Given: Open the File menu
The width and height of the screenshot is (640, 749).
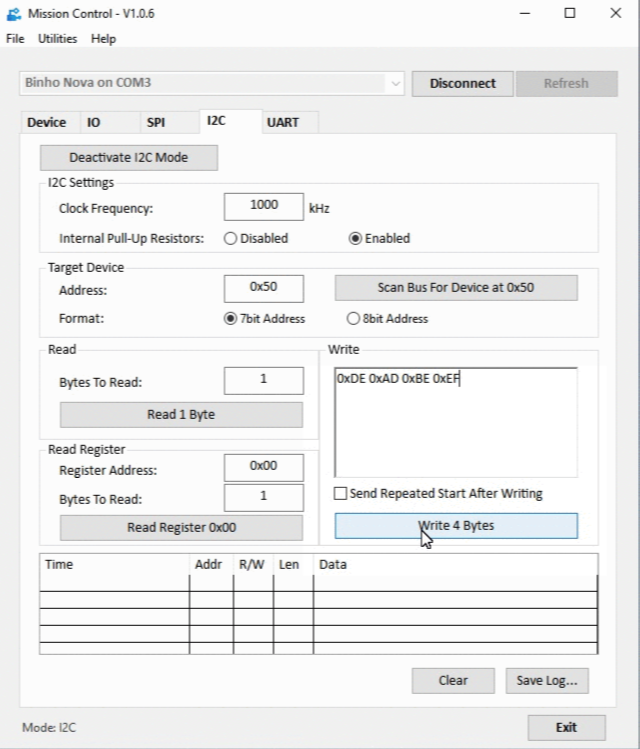Looking at the screenshot, I should [x=15, y=39].
